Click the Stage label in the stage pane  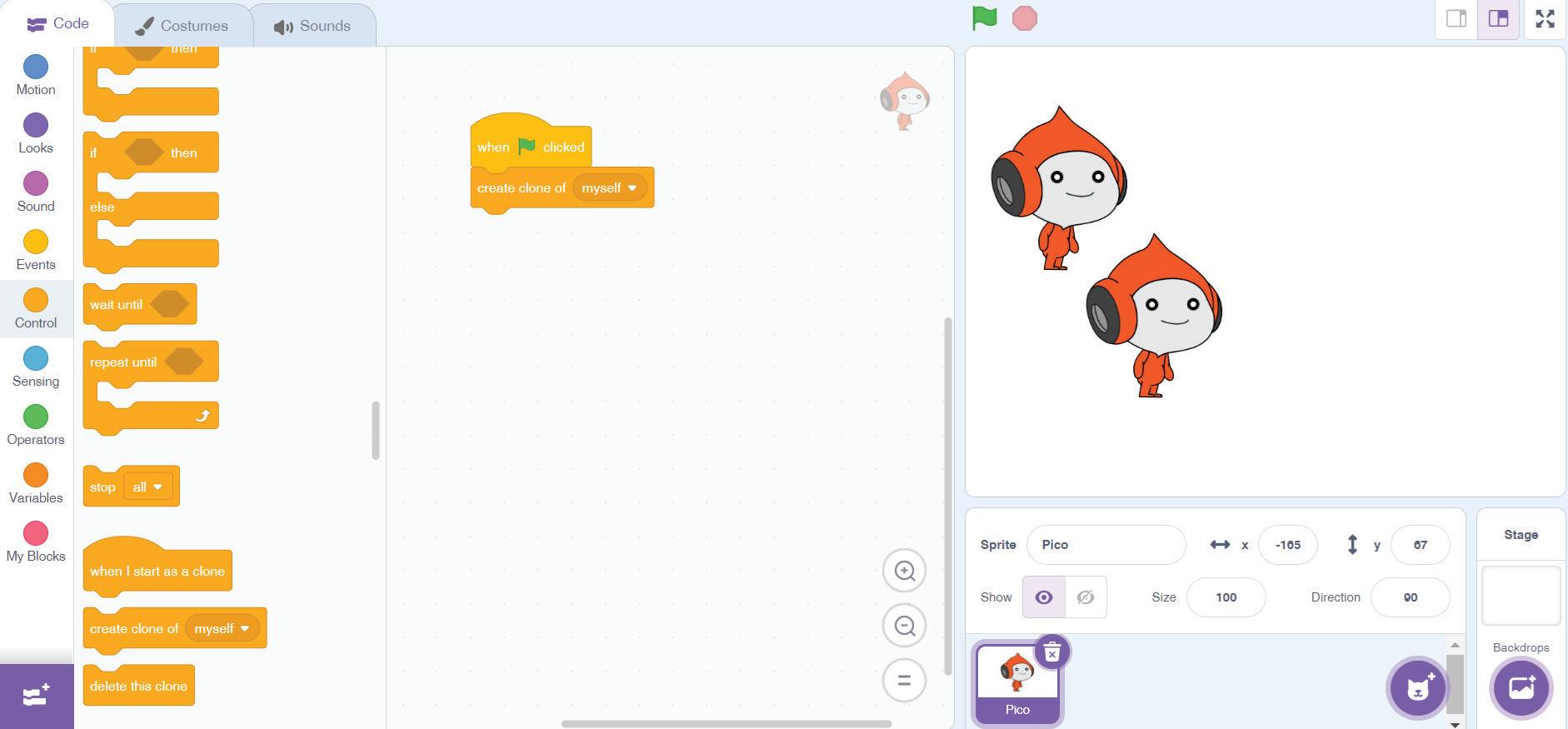(x=1521, y=535)
